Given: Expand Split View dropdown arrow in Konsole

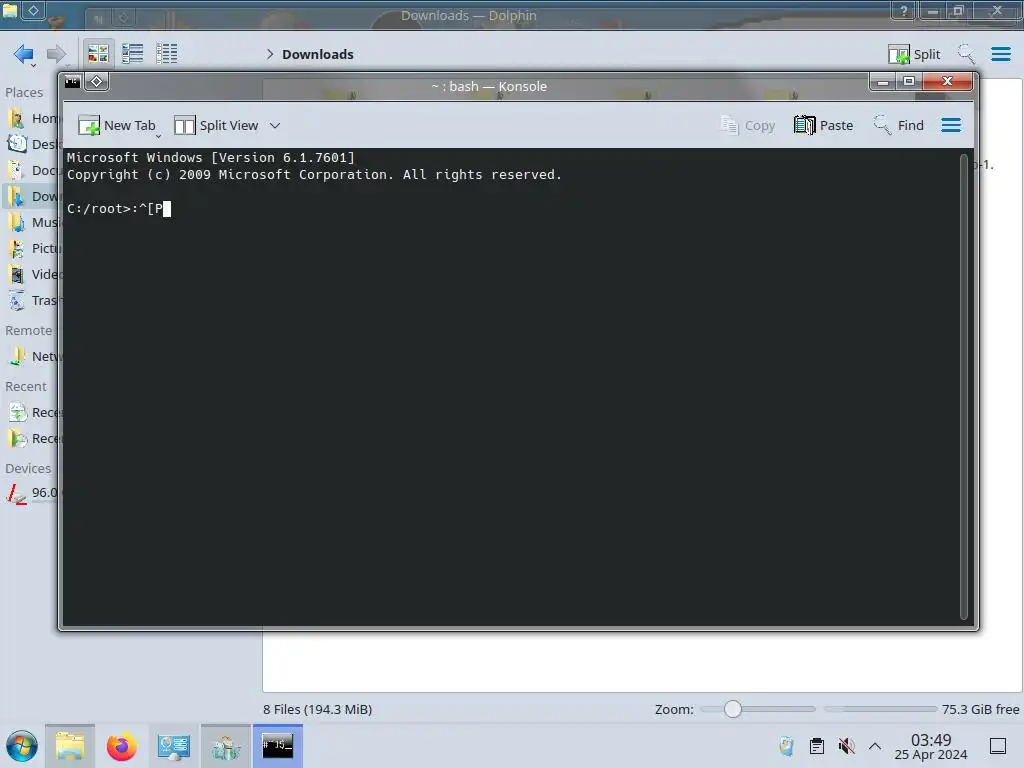Looking at the screenshot, I should [275, 125].
